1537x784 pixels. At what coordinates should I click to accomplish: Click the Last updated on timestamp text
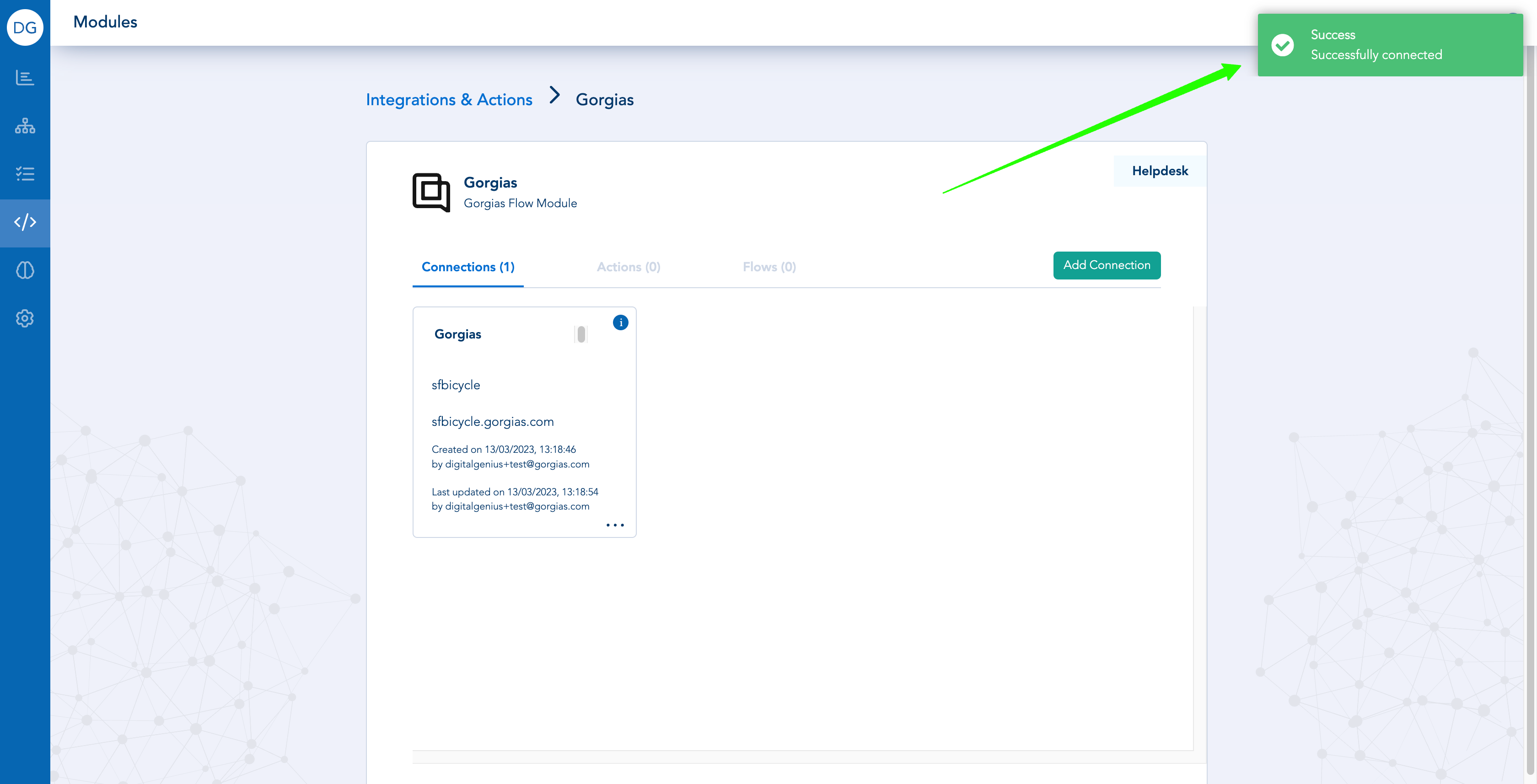click(x=515, y=492)
